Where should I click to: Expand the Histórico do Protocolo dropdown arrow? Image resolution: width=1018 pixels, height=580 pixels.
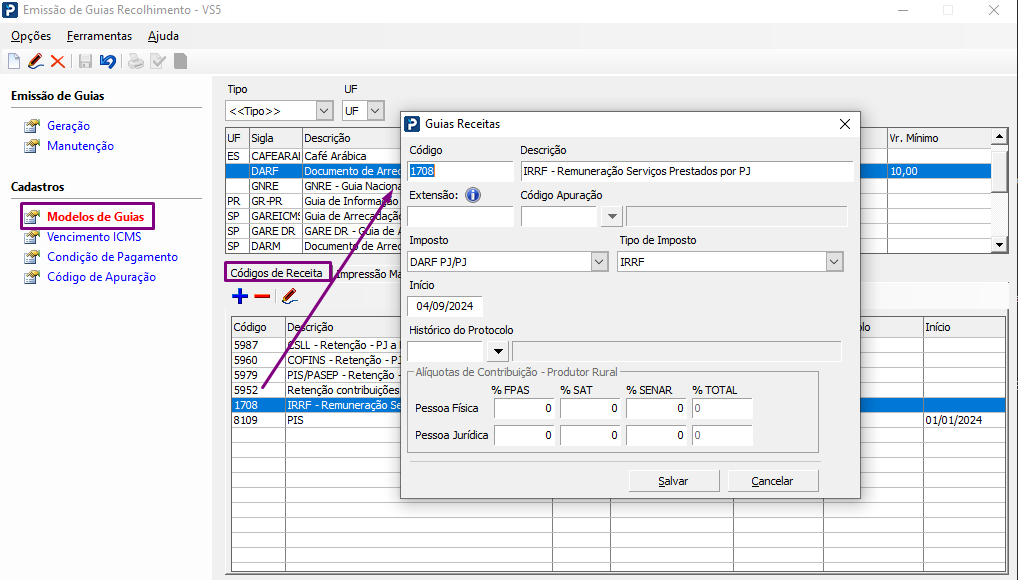point(498,351)
